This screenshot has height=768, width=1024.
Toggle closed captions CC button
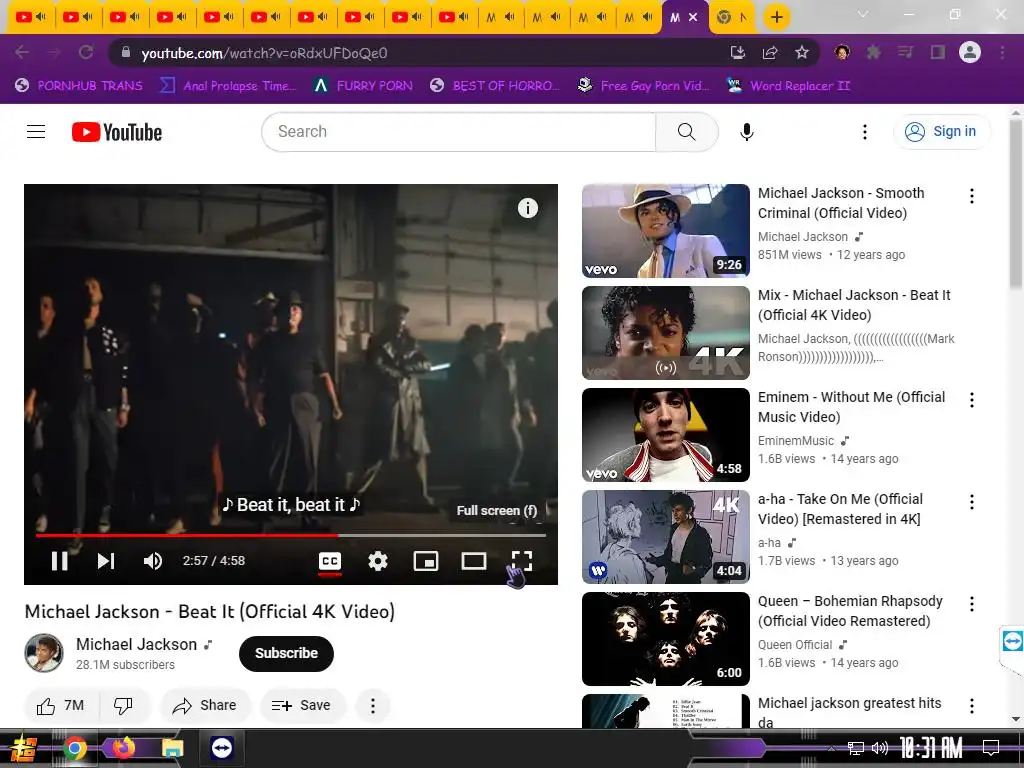(x=330, y=561)
